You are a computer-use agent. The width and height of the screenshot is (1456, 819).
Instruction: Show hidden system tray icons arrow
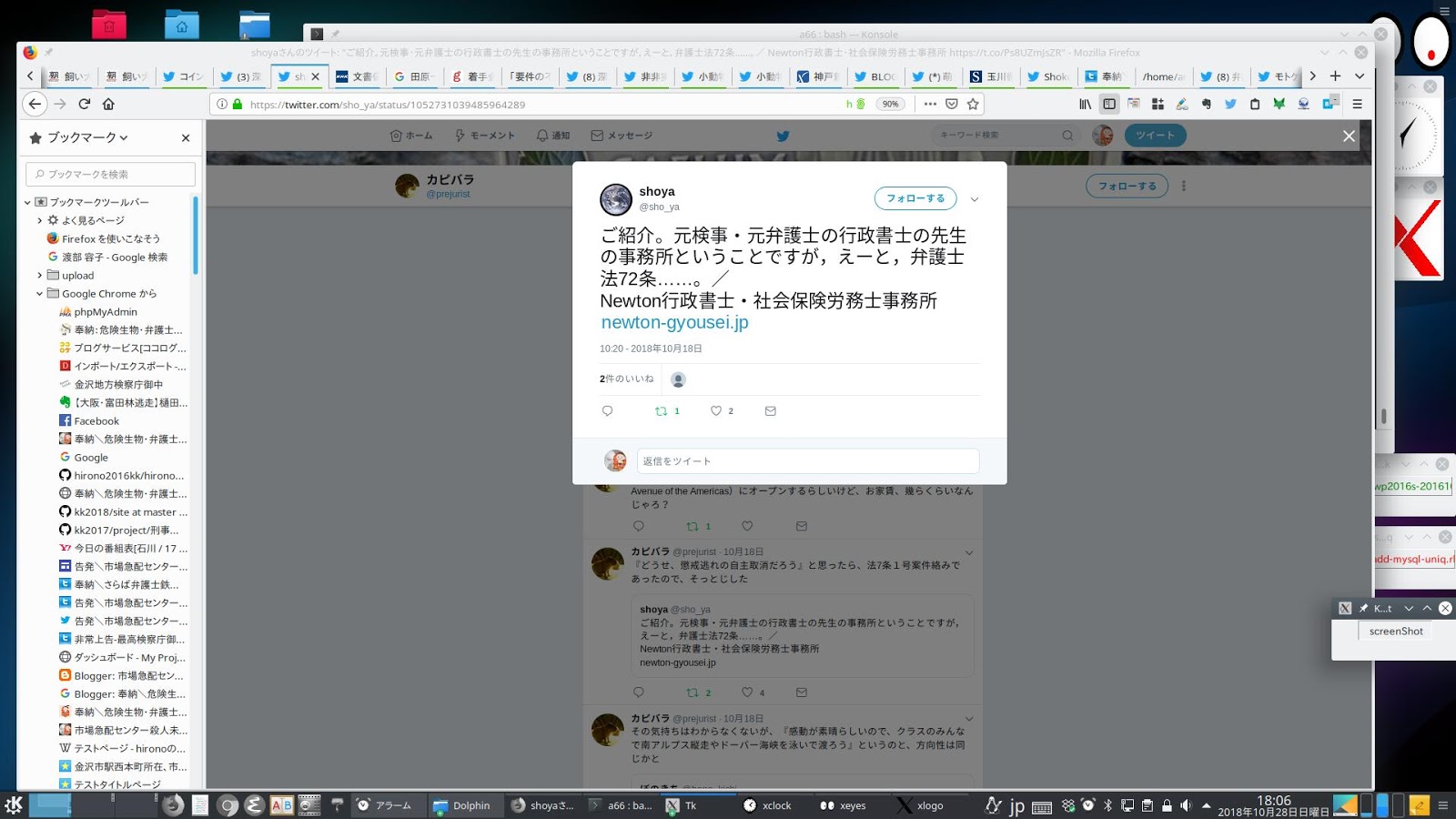click(x=1207, y=805)
